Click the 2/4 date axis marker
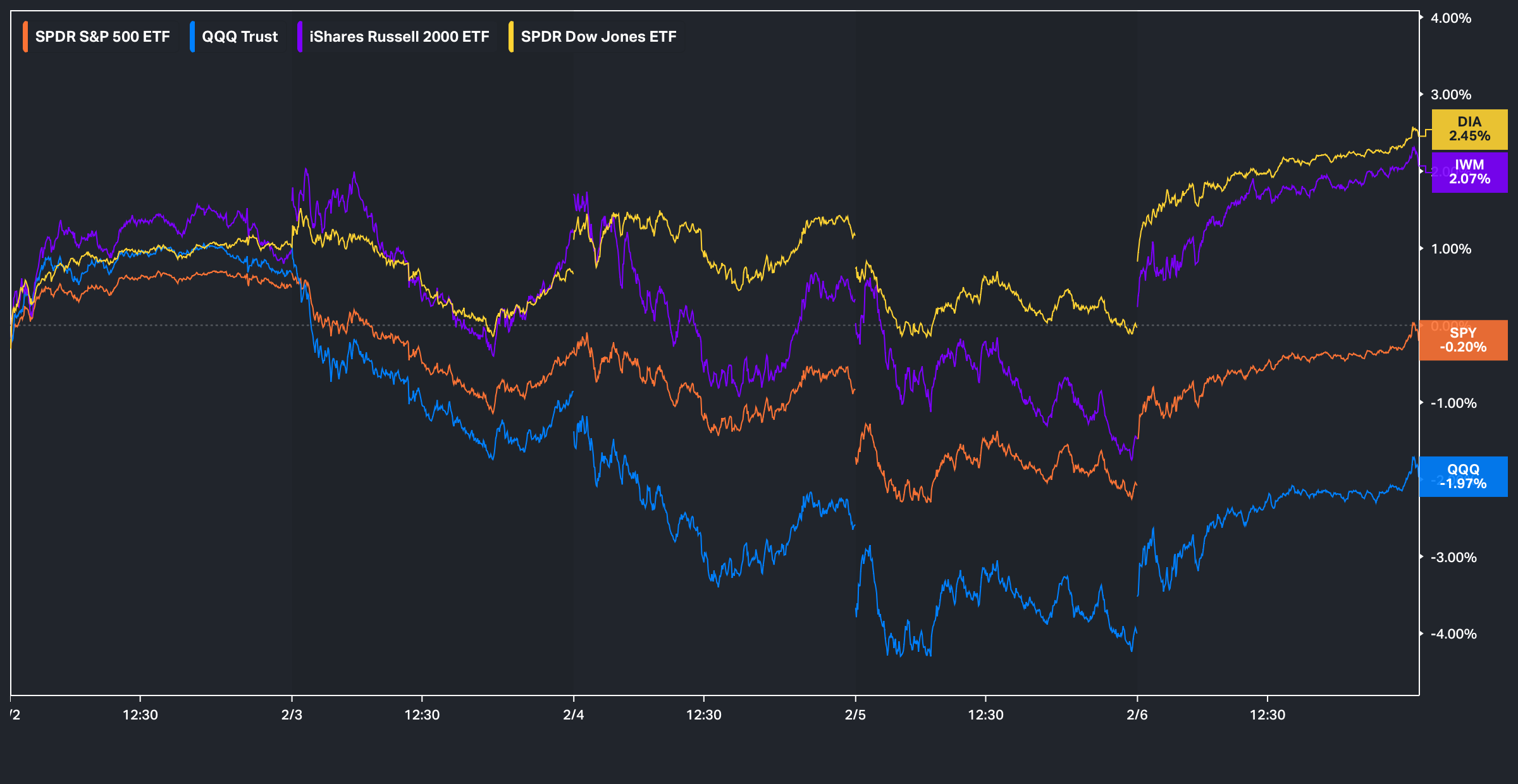 pos(574,715)
